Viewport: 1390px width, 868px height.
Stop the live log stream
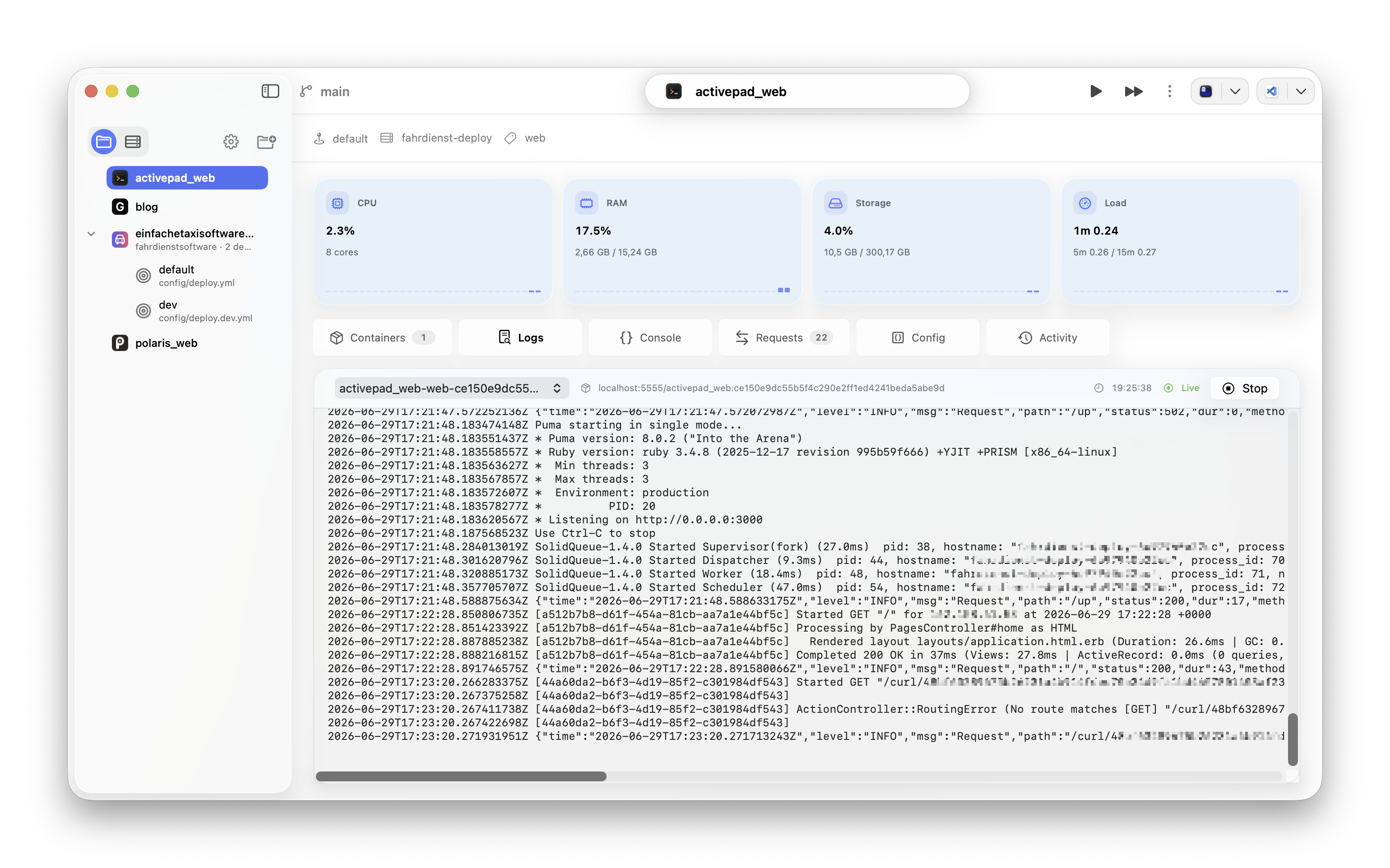1245,388
